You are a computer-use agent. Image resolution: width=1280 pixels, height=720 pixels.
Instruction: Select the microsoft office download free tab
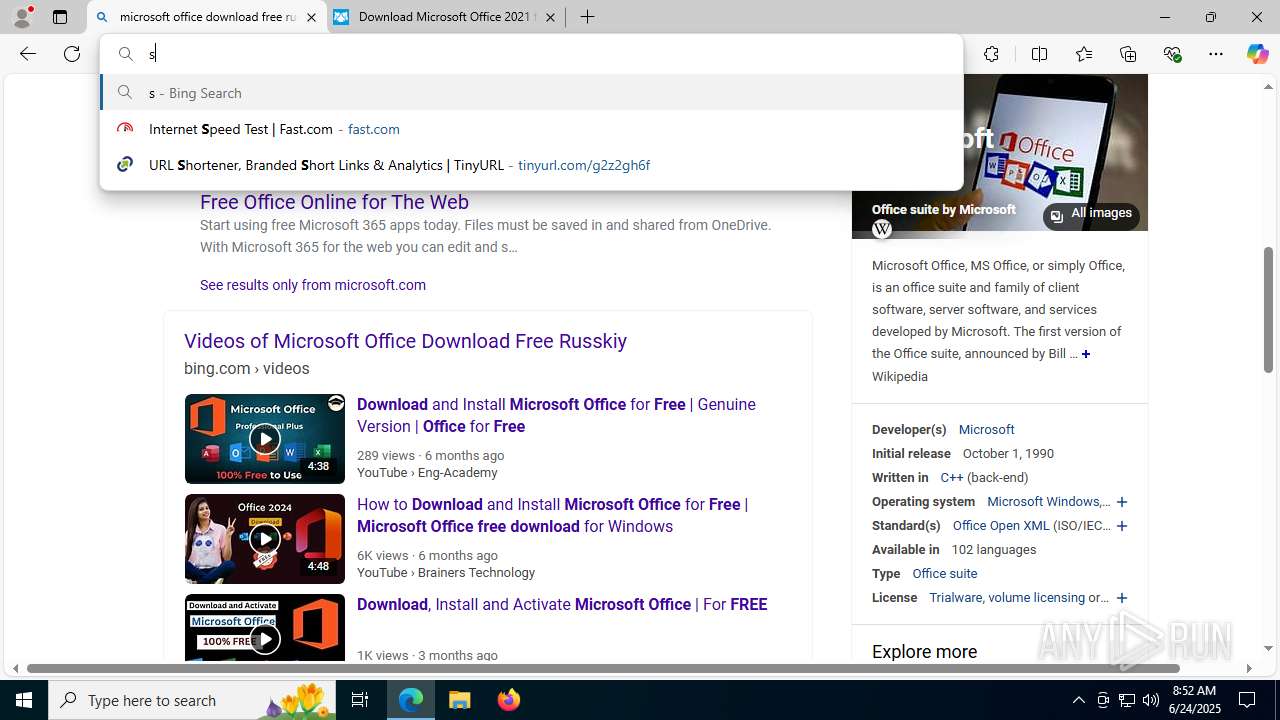(208, 17)
